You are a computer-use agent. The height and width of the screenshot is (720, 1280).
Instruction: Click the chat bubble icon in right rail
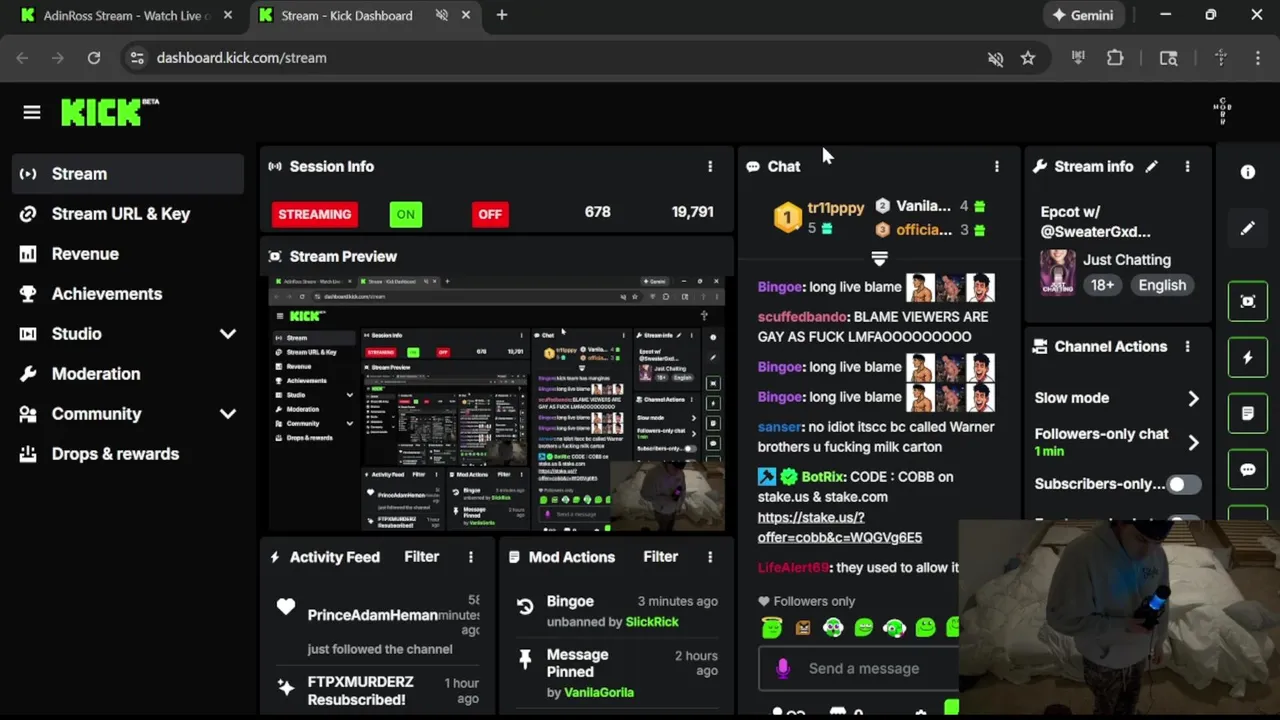(1248, 469)
